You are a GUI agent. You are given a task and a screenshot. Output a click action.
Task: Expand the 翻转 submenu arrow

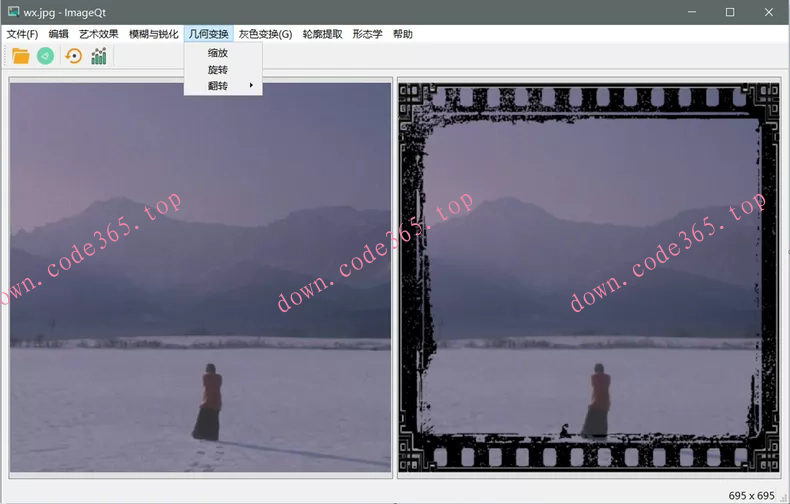click(x=251, y=86)
